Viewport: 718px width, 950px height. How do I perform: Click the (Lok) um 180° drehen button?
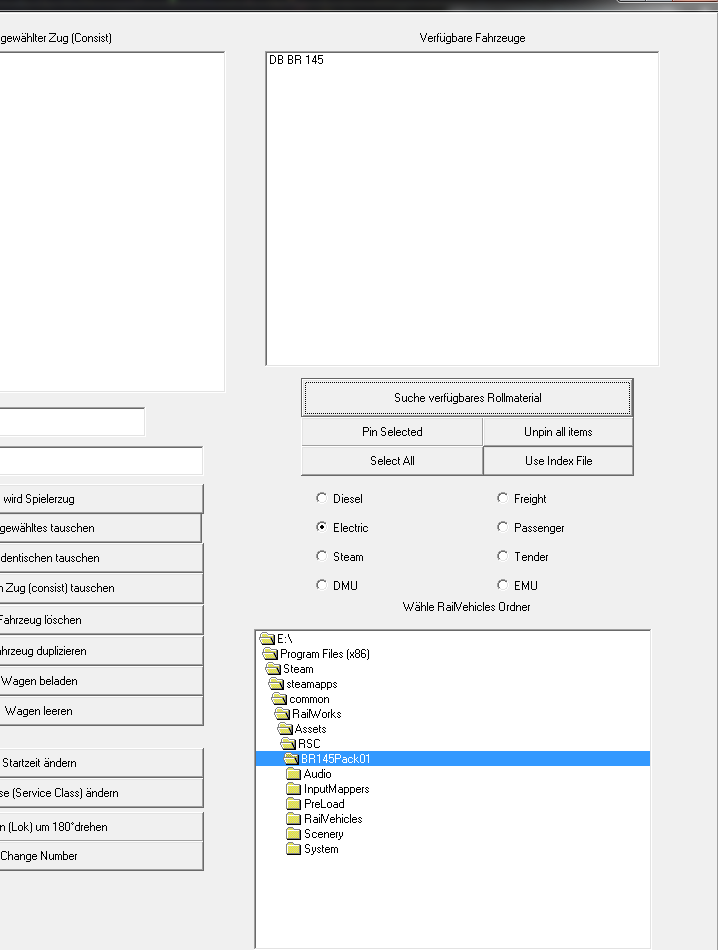tap(101, 826)
